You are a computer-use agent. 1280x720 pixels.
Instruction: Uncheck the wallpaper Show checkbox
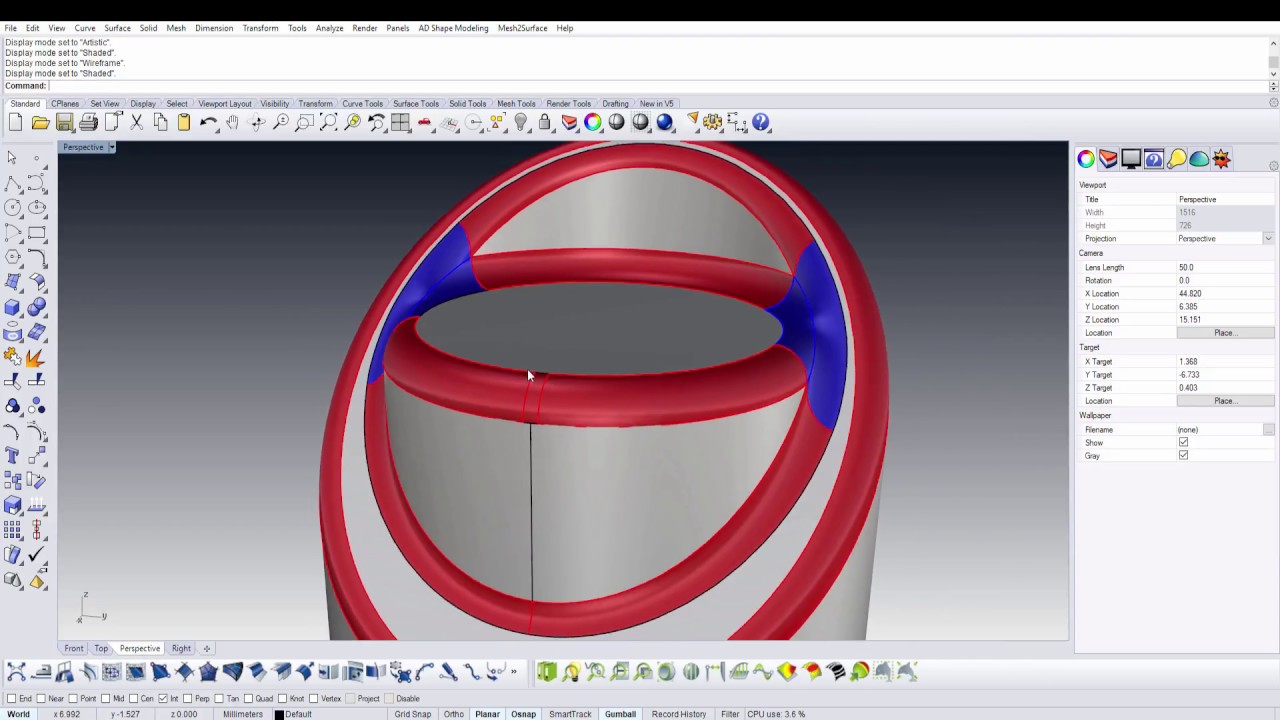pos(1183,442)
